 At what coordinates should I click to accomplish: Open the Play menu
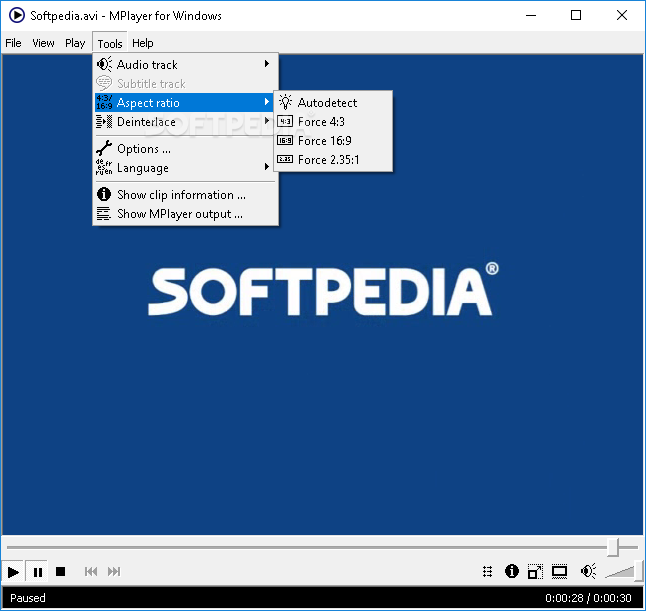coord(75,43)
